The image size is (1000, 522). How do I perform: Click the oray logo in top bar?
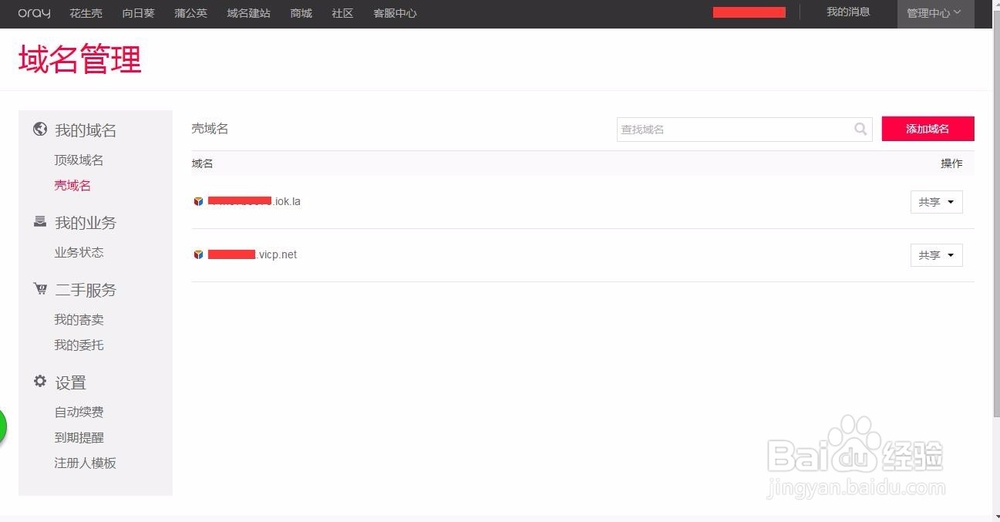pos(34,13)
